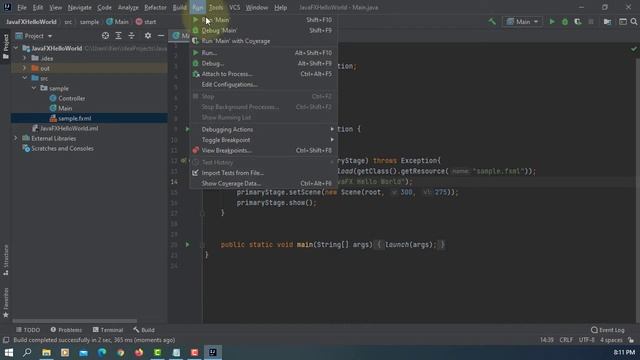Collapse the JavaFXHelloWorld project root
640x360 pixels.
[x=16, y=48]
